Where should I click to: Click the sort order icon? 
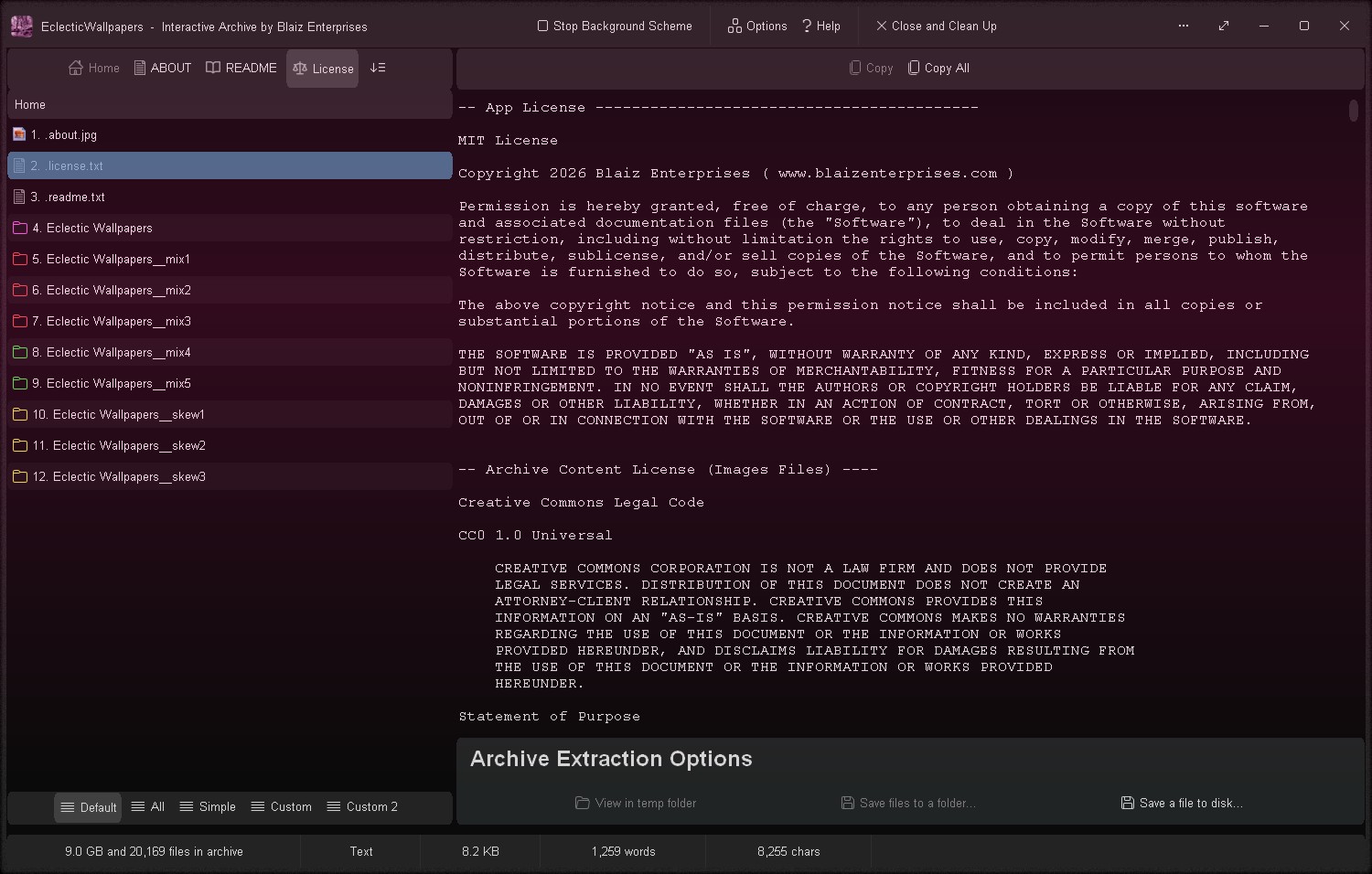click(x=378, y=69)
